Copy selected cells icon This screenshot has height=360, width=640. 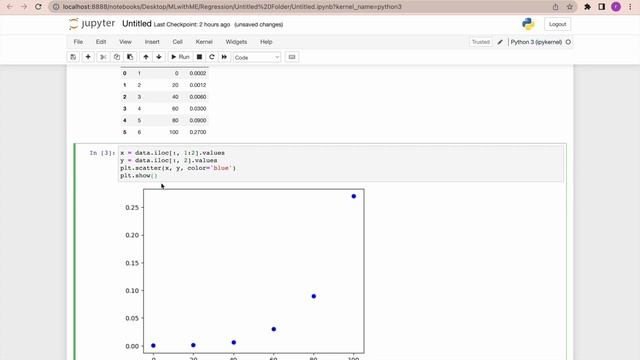(117, 57)
